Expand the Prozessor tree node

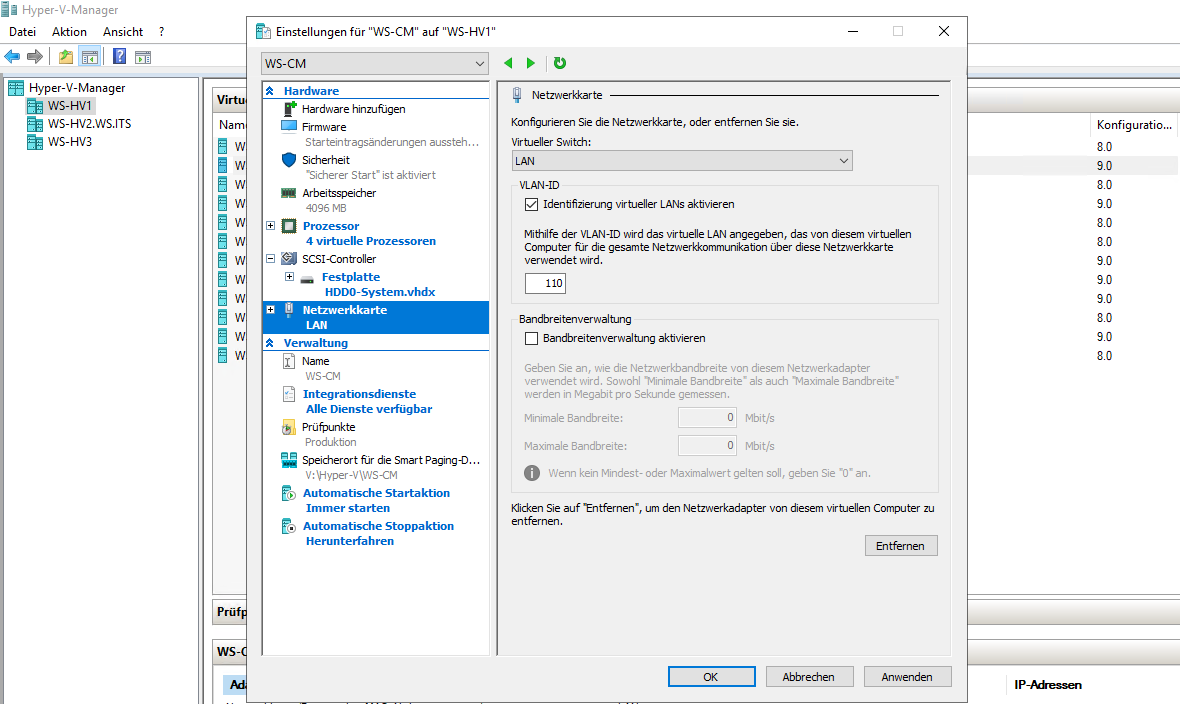(x=271, y=226)
